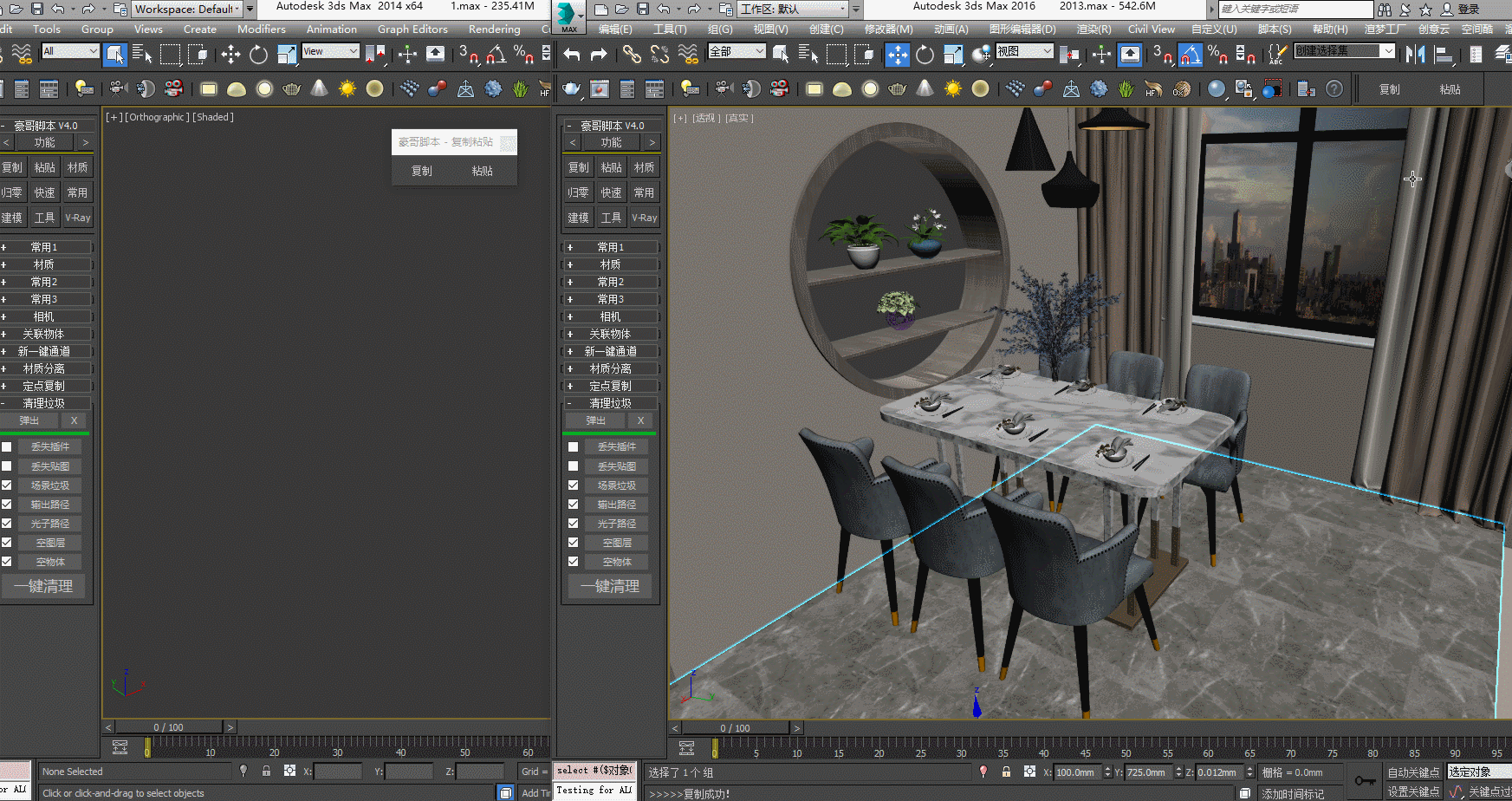Click Undo arrow in 3ds Max 2016 main toolbar
Screen dimensions: 1512x801
pyautogui.click(x=571, y=55)
